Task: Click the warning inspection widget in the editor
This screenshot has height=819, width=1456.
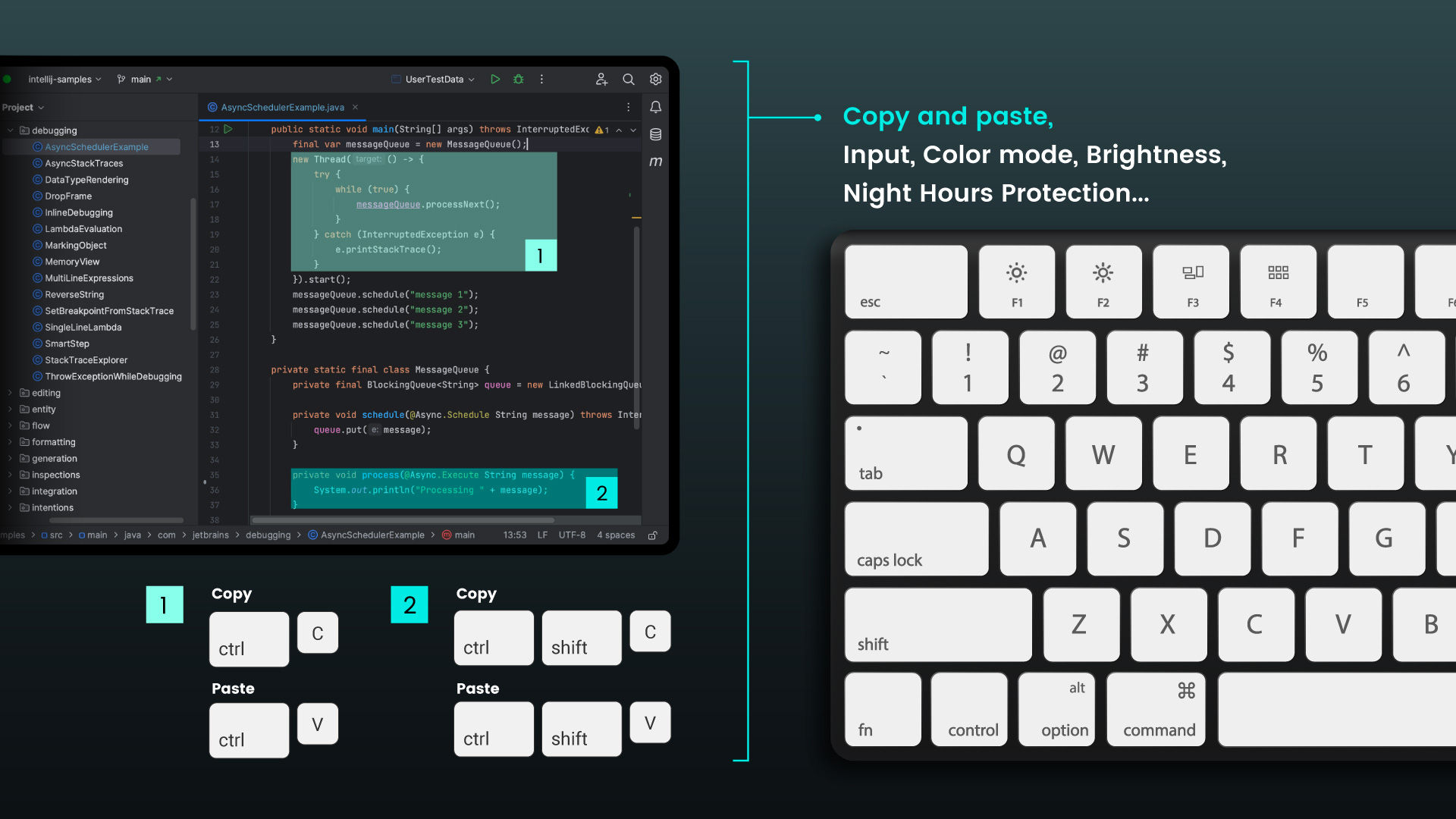Action: coord(601,130)
